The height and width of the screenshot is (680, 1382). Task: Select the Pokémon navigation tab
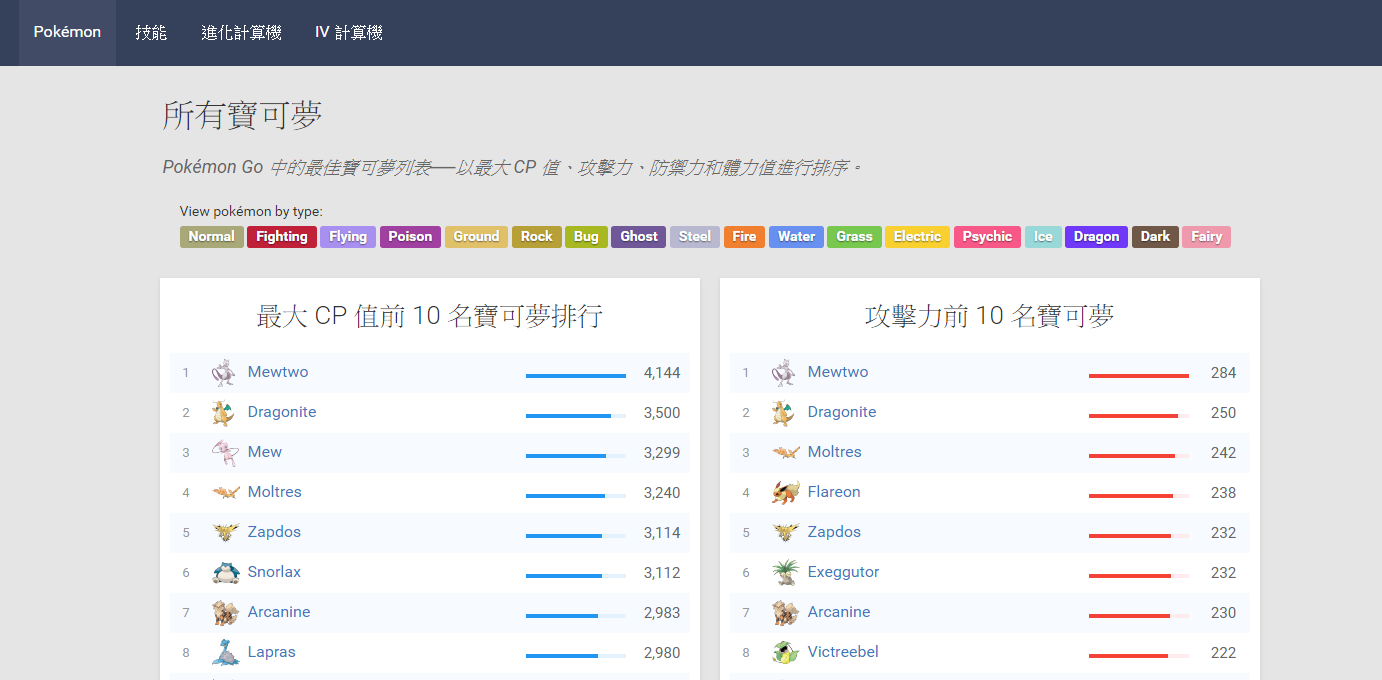pos(67,33)
